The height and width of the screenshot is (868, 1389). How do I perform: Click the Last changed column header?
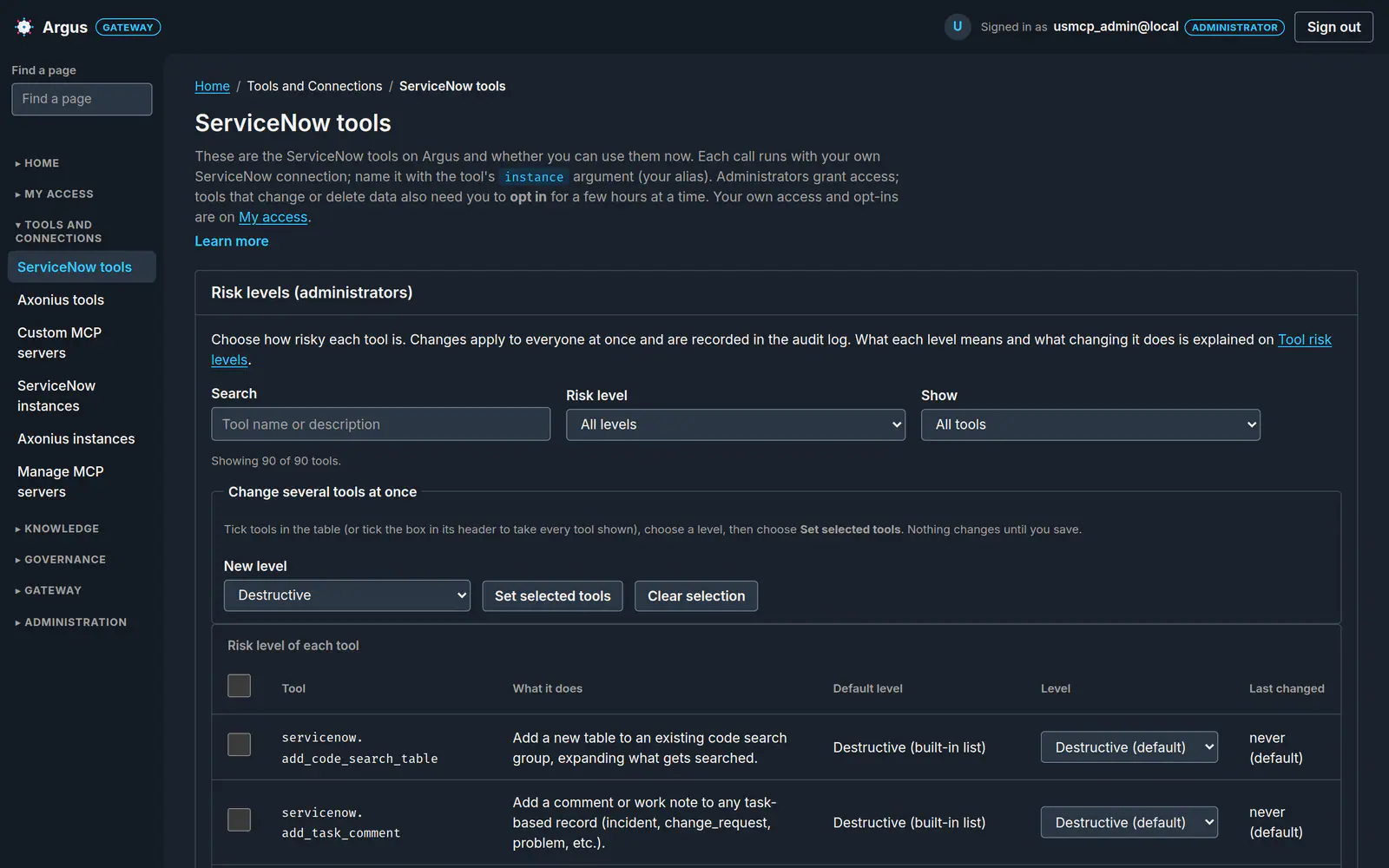coord(1287,688)
